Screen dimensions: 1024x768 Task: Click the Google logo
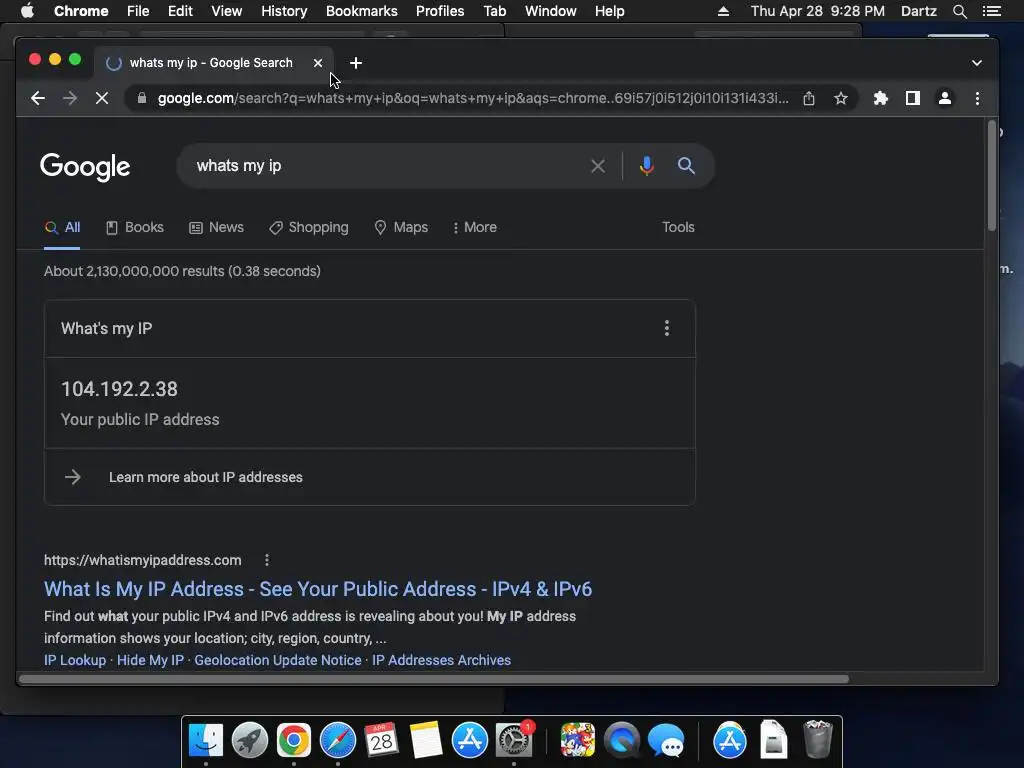coord(85,167)
